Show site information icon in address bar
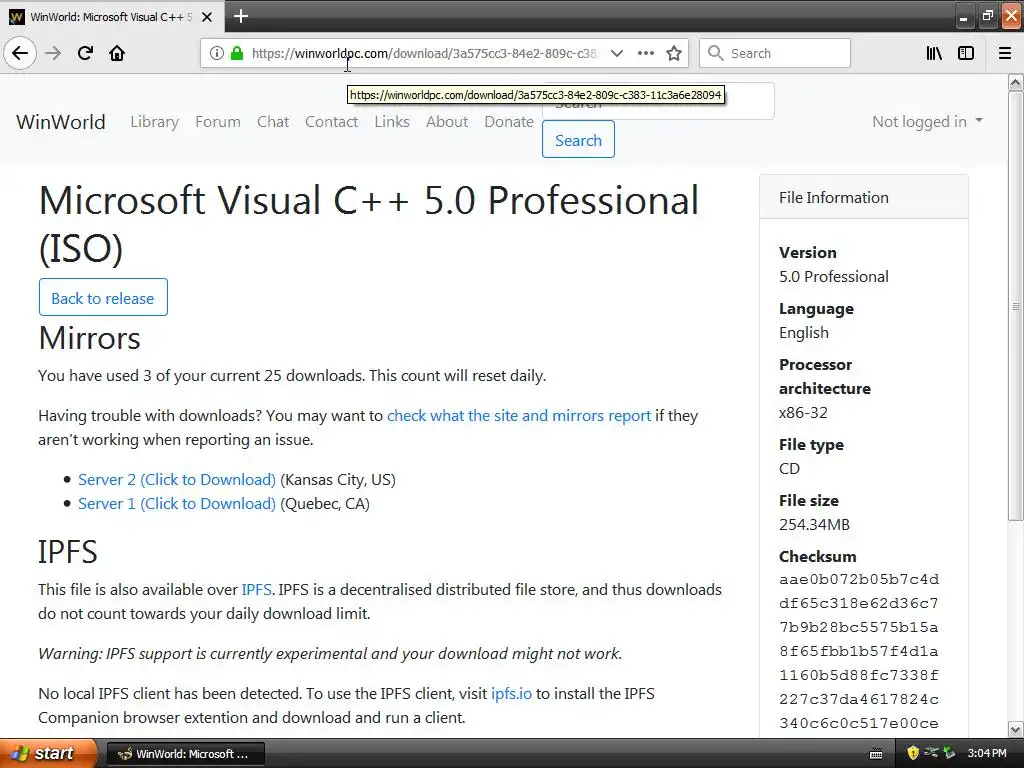The image size is (1024, 768). click(x=217, y=53)
